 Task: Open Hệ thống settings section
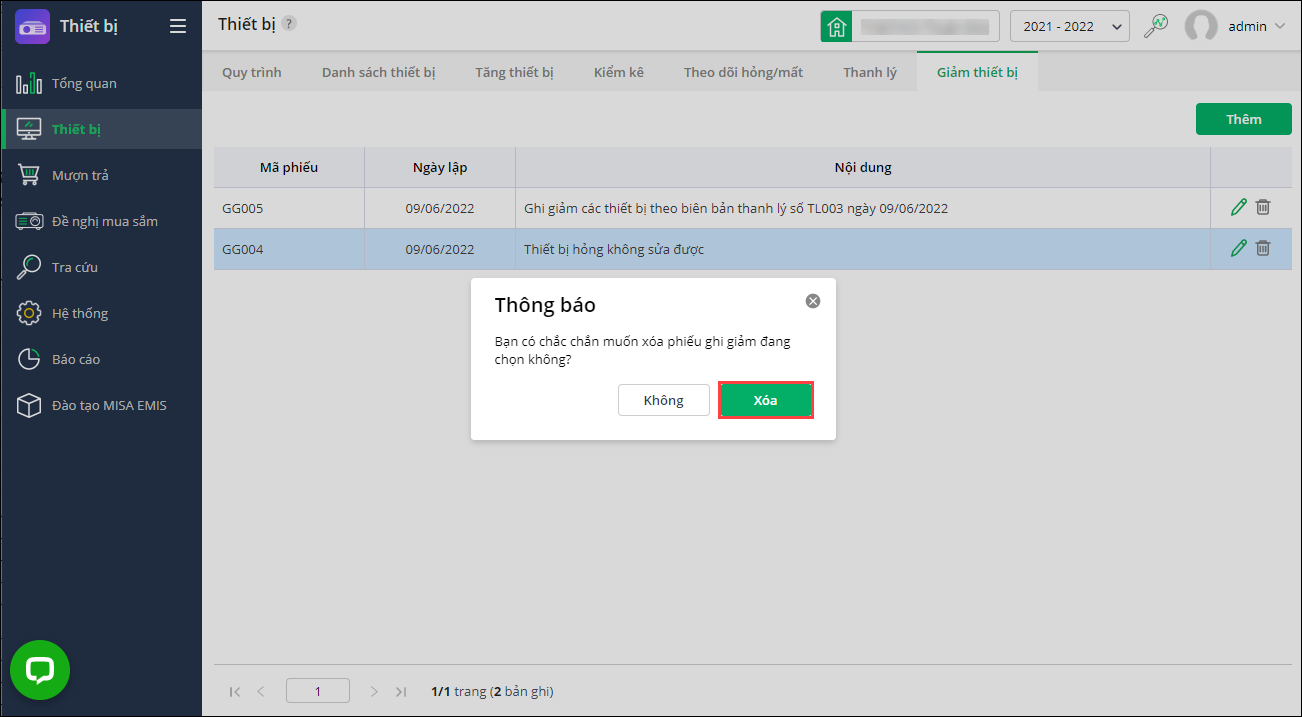(101, 313)
